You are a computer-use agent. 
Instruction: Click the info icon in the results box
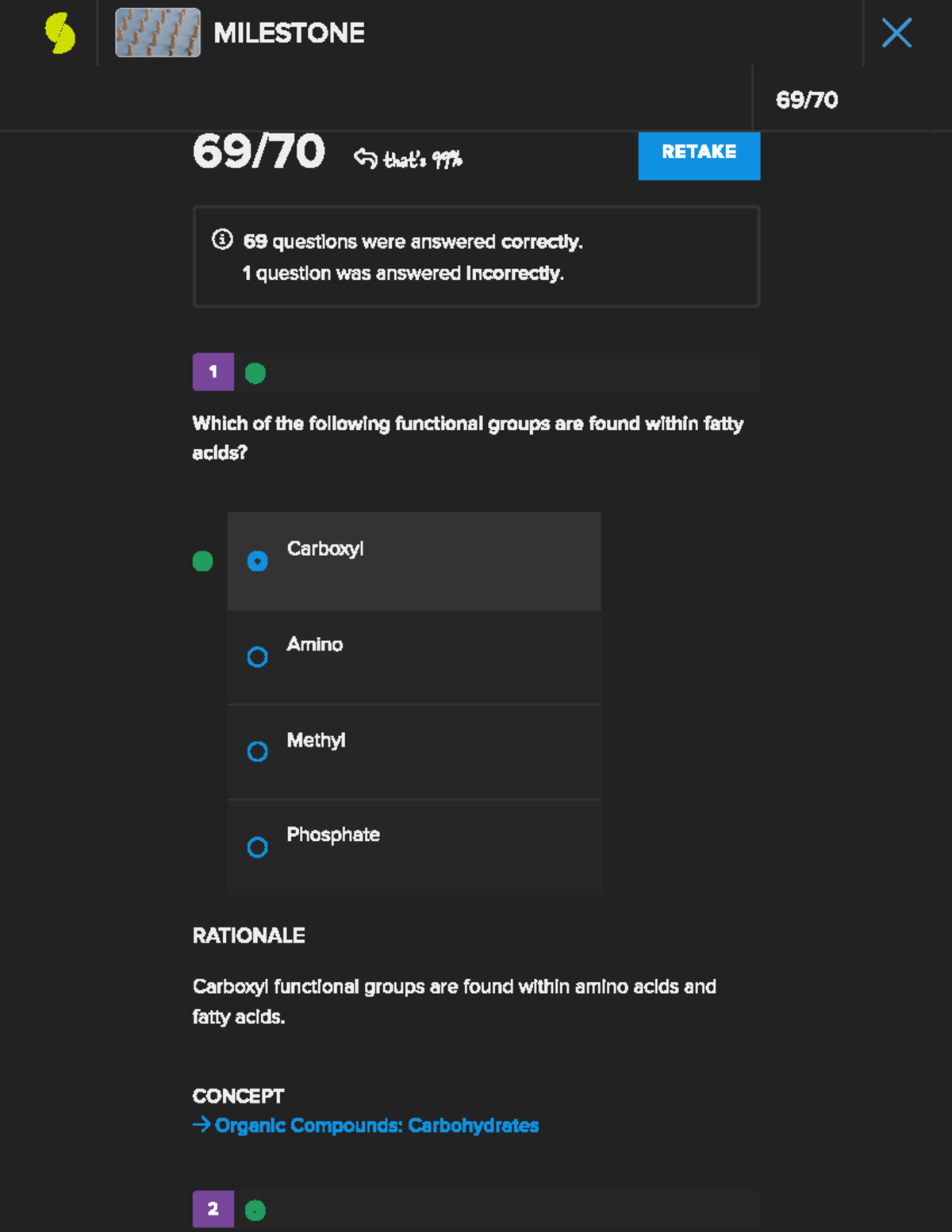click(x=222, y=240)
